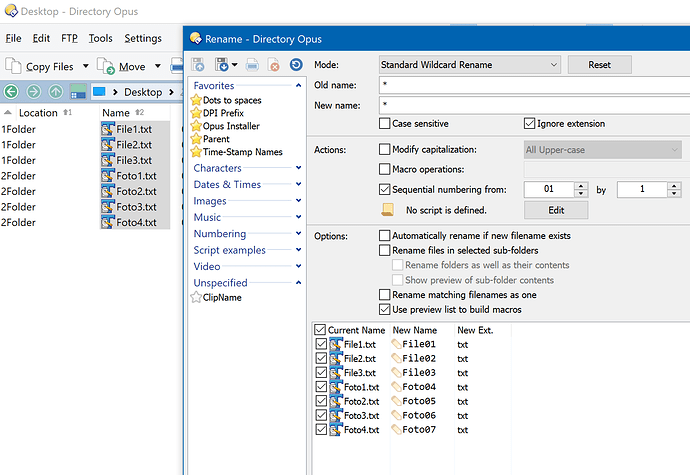This screenshot has height=475, width=690.
Task: Click the star icon for DPI Prefix
Action: (x=196, y=113)
